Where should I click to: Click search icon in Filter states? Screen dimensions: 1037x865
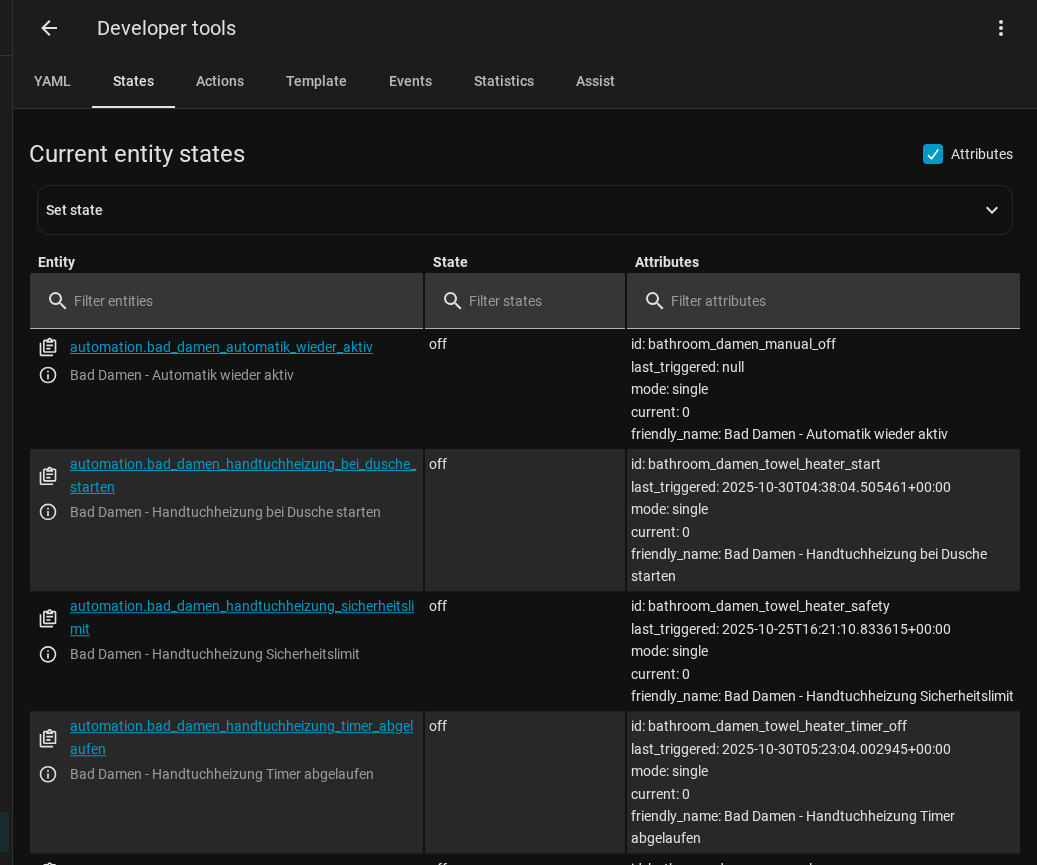click(x=452, y=301)
